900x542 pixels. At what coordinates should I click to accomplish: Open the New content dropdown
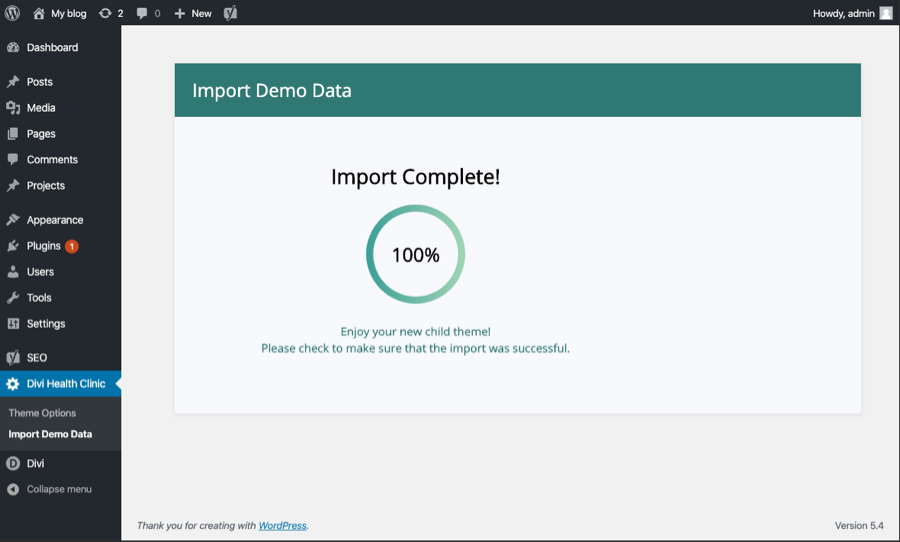(193, 13)
